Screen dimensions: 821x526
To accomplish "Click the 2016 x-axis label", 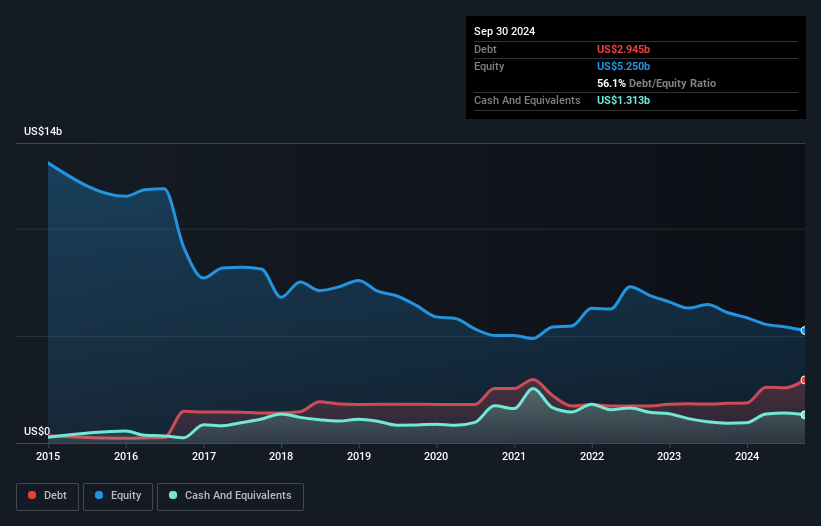I will coord(126,456).
